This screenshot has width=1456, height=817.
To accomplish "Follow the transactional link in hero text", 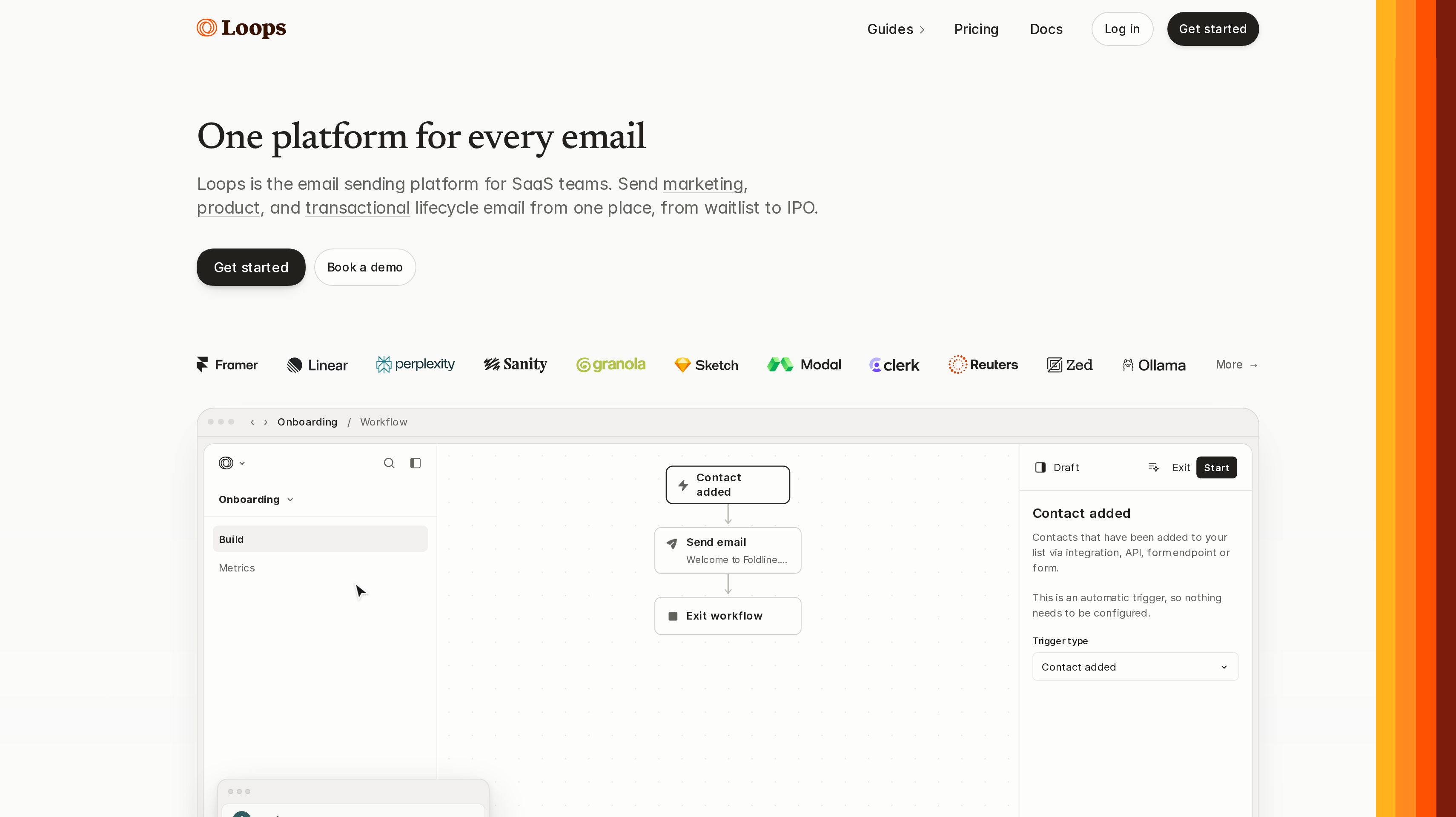I will click(357, 208).
